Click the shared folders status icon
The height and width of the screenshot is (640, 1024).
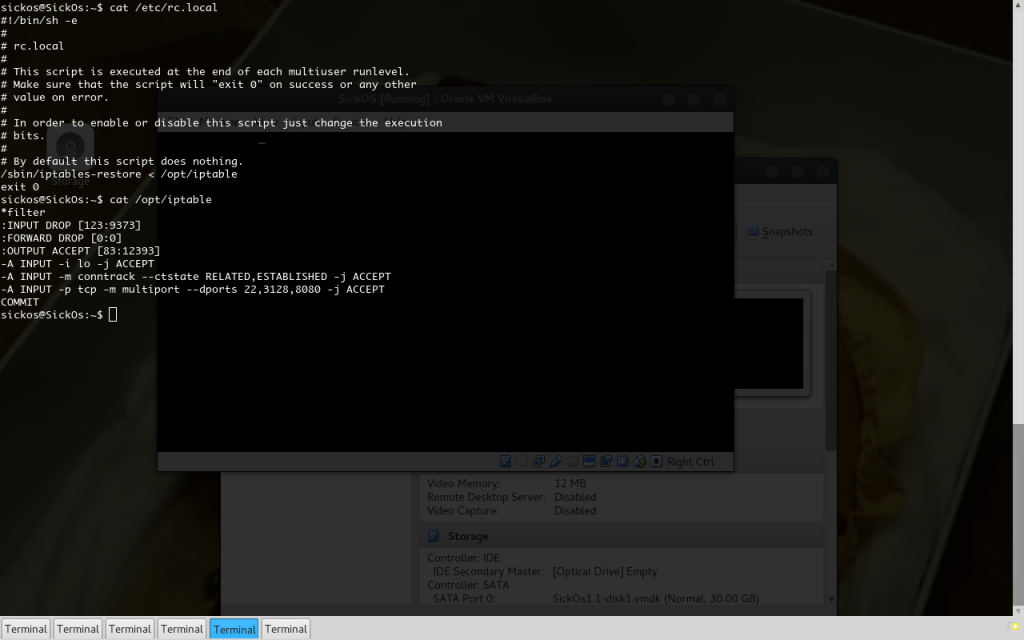pos(571,461)
